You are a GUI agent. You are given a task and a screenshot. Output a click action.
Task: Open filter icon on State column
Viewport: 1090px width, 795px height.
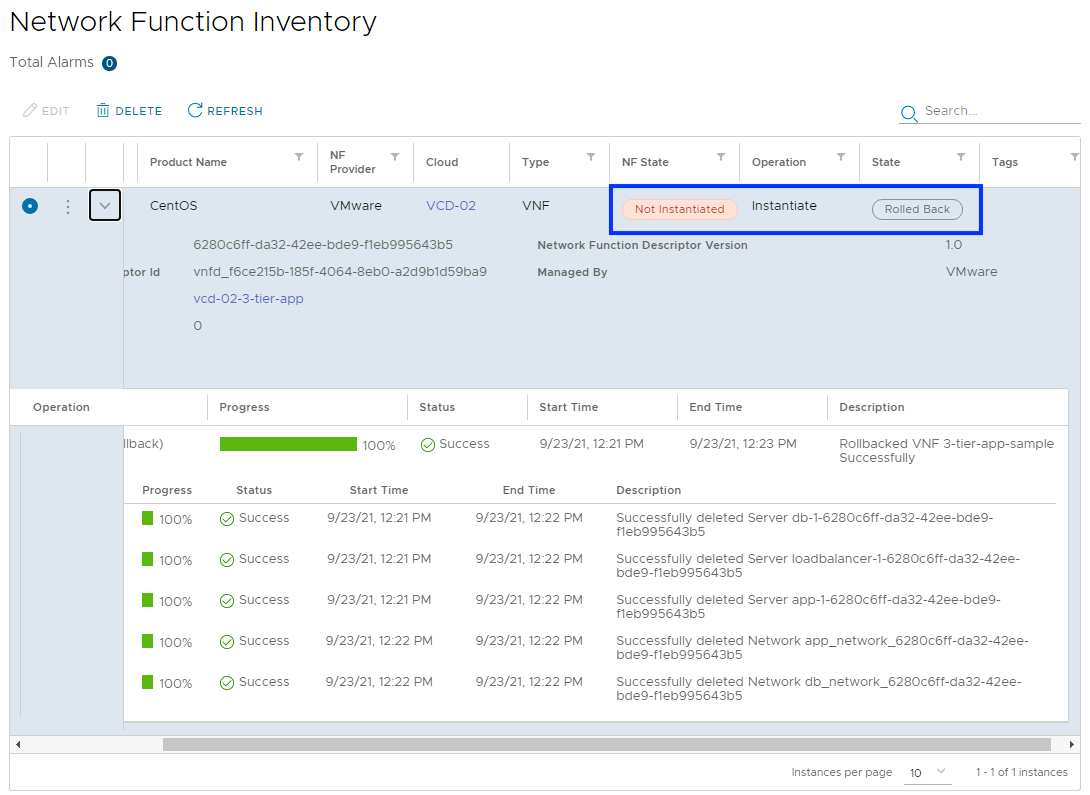coord(961,157)
